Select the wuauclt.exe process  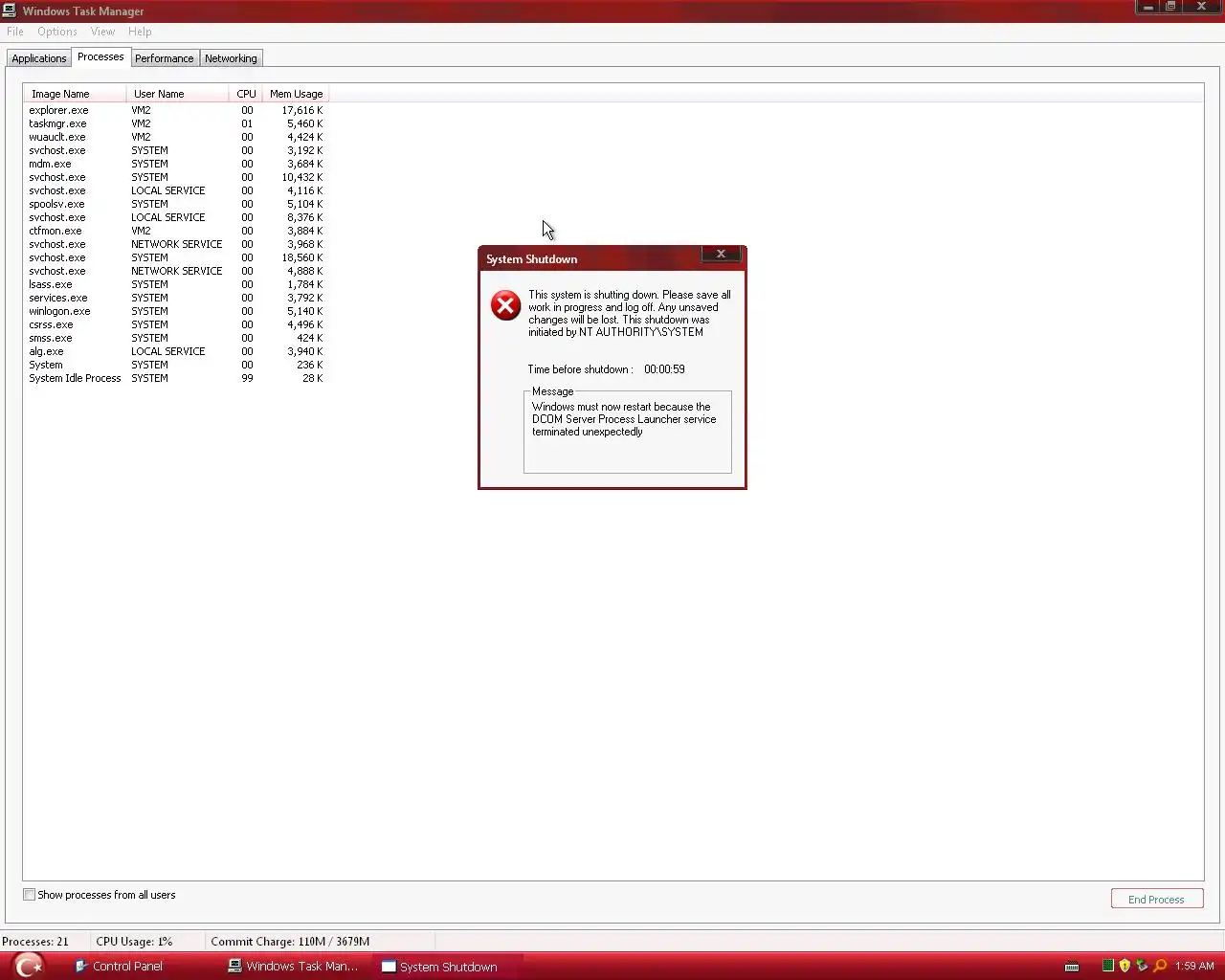coord(176,137)
